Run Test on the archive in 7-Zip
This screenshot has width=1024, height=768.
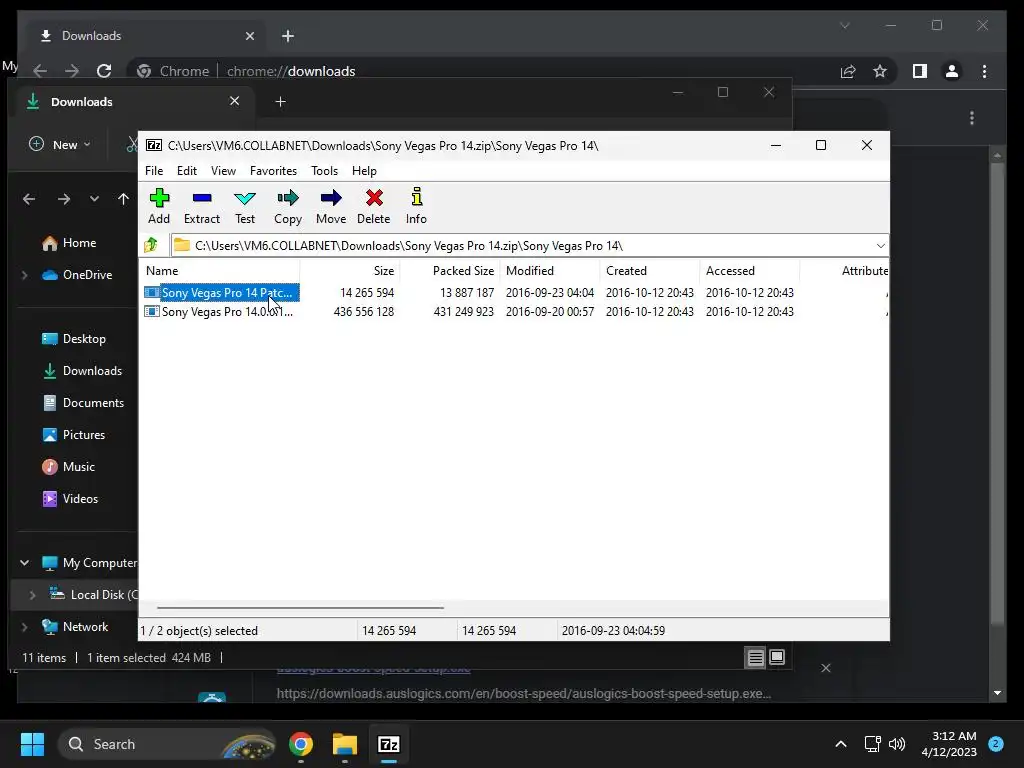(245, 206)
